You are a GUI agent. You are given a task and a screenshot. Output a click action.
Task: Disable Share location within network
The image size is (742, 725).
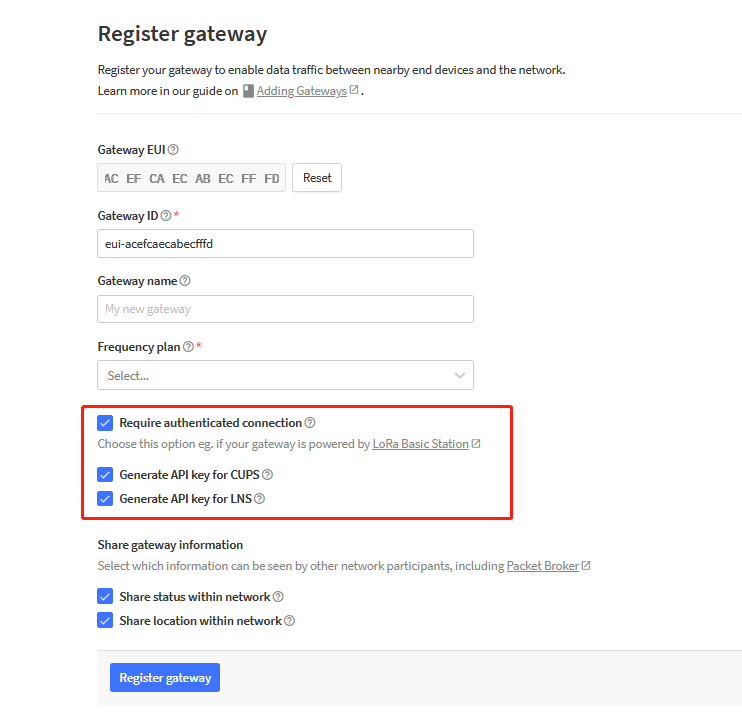pyautogui.click(x=105, y=621)
